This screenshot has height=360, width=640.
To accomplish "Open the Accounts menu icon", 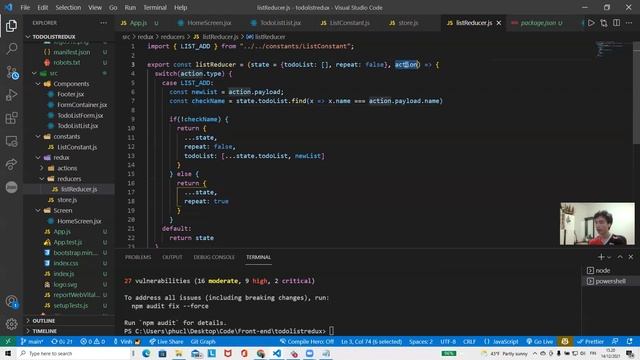I will pyautogui.click(x=11, y=302).
